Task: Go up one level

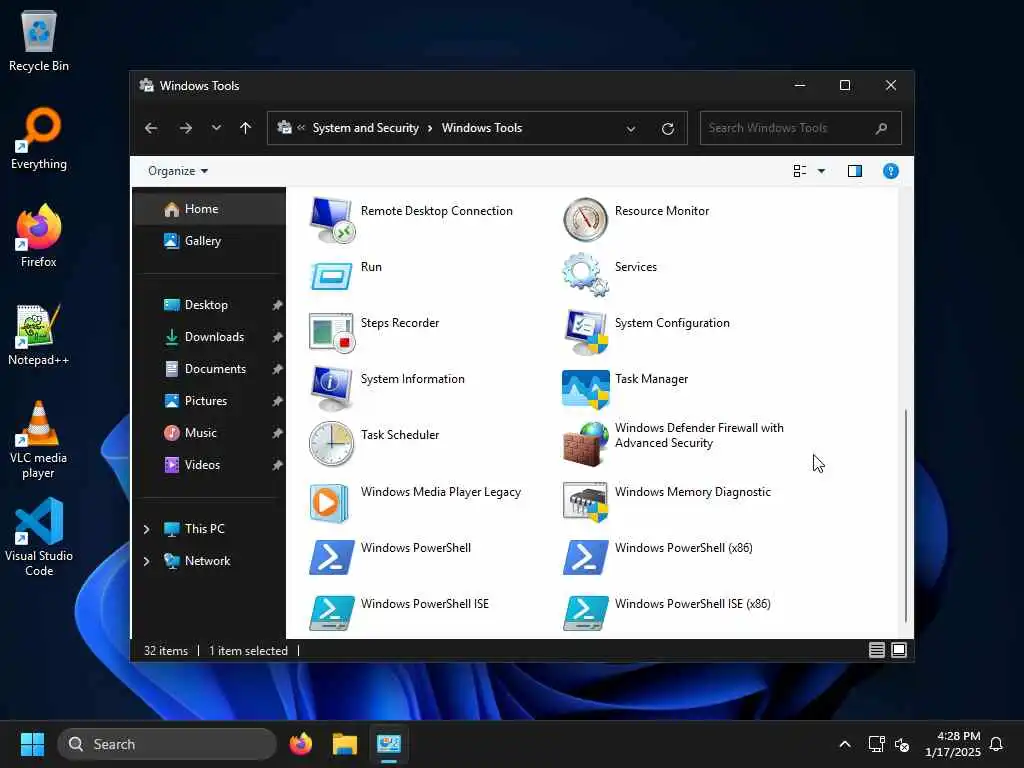Action: (246, 128)
